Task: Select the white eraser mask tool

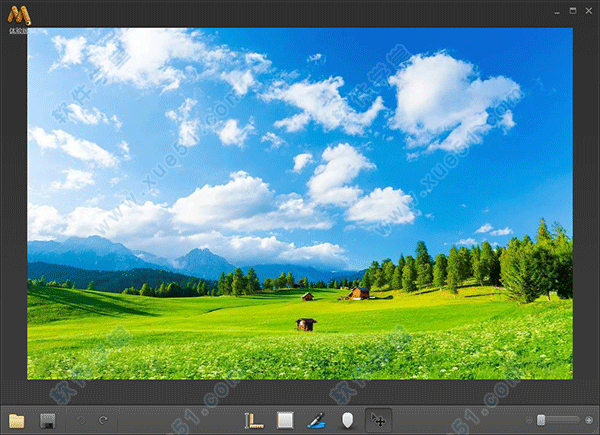Action: [348, 420]
